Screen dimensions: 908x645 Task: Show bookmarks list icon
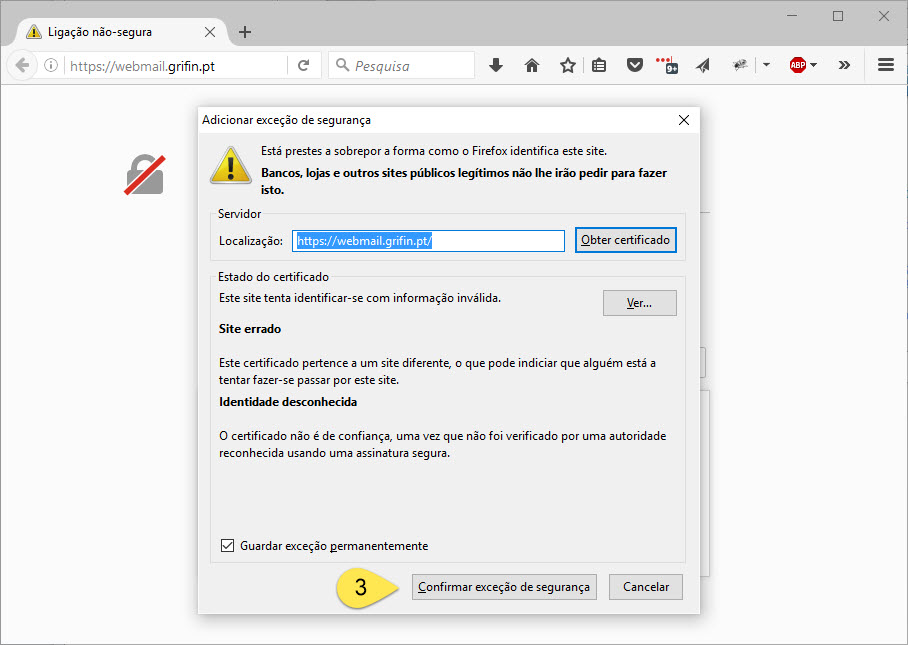[599, 65]
